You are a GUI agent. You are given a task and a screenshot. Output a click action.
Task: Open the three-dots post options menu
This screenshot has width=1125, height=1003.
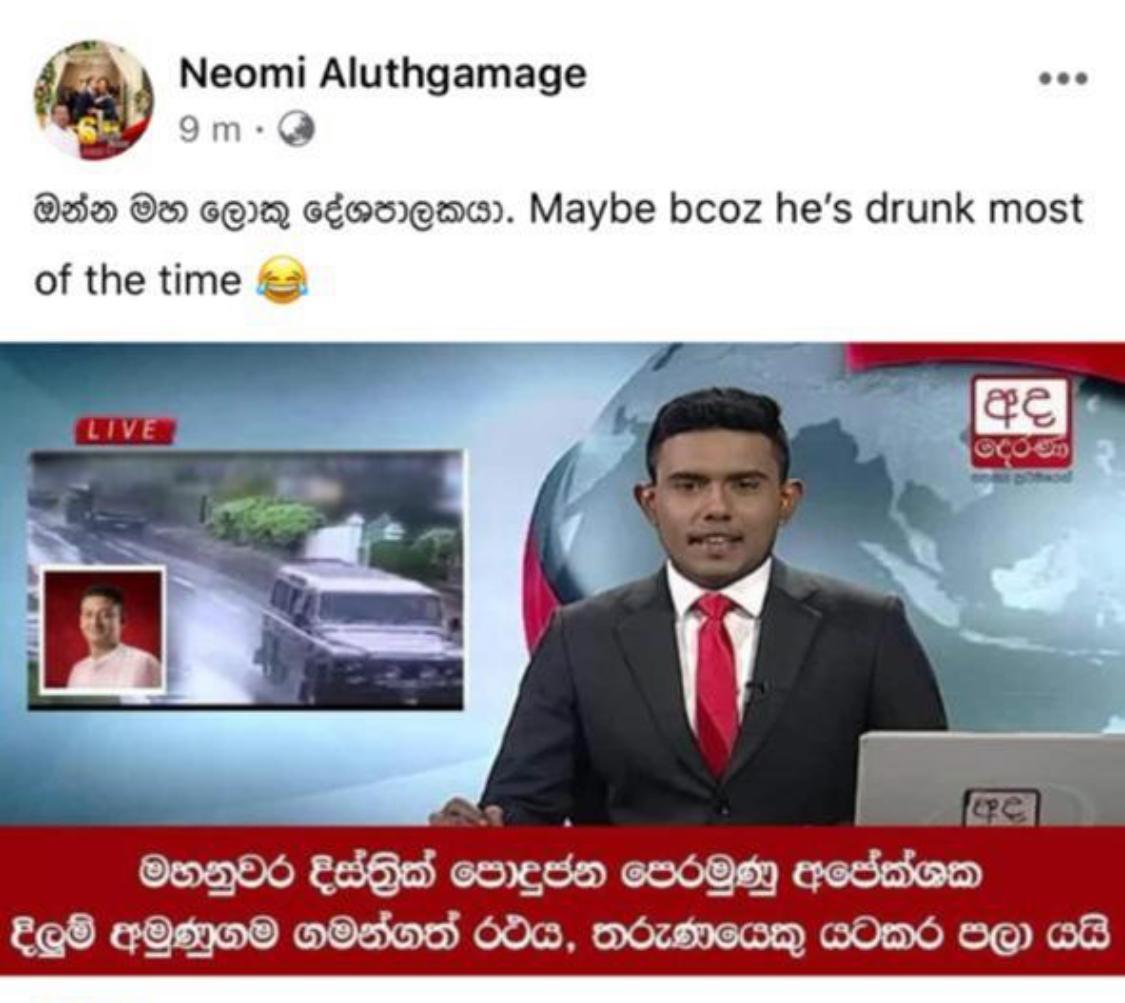coord(1063,77)
